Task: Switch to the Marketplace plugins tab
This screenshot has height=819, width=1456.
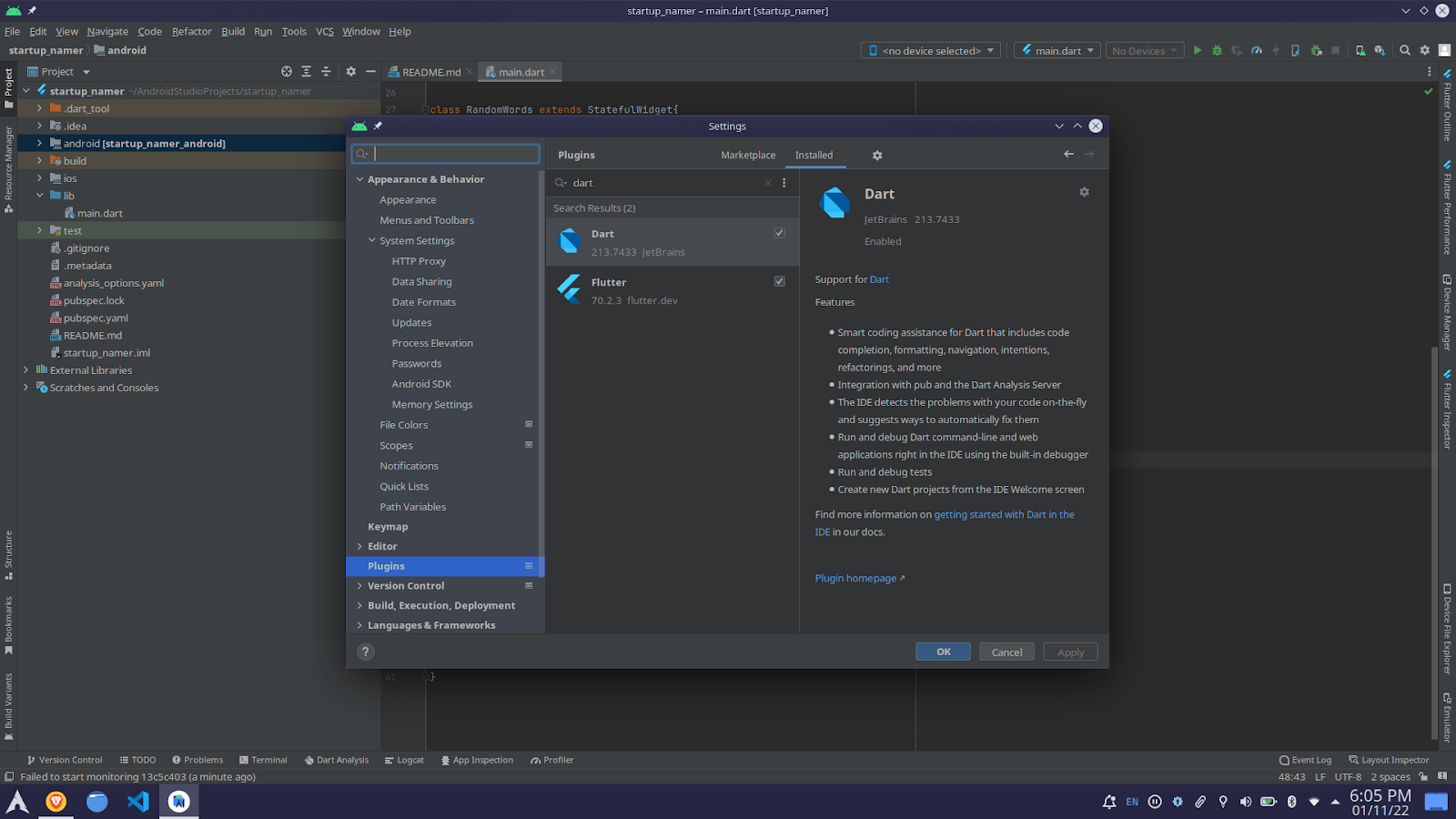Action: (748, 156)
